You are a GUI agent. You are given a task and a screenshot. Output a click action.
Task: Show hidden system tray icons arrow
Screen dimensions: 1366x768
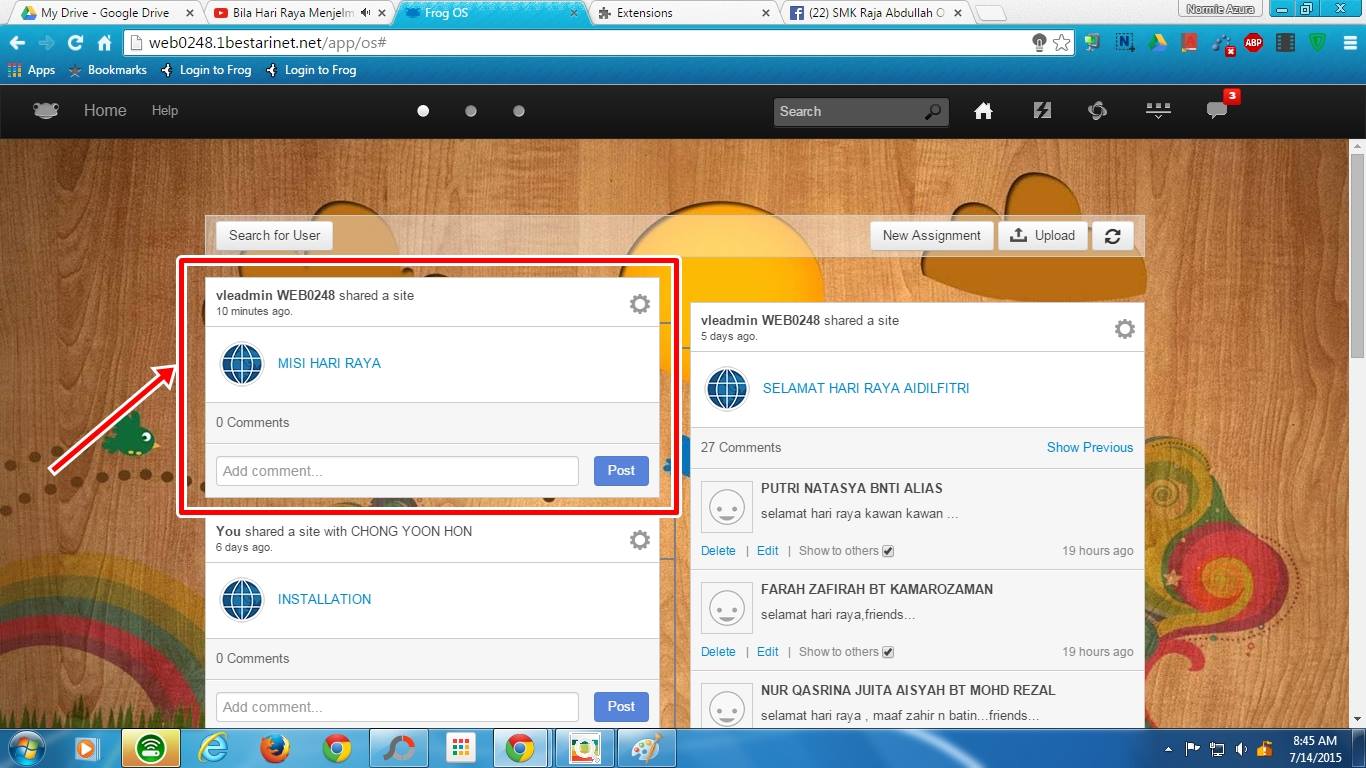[1169, 749]
